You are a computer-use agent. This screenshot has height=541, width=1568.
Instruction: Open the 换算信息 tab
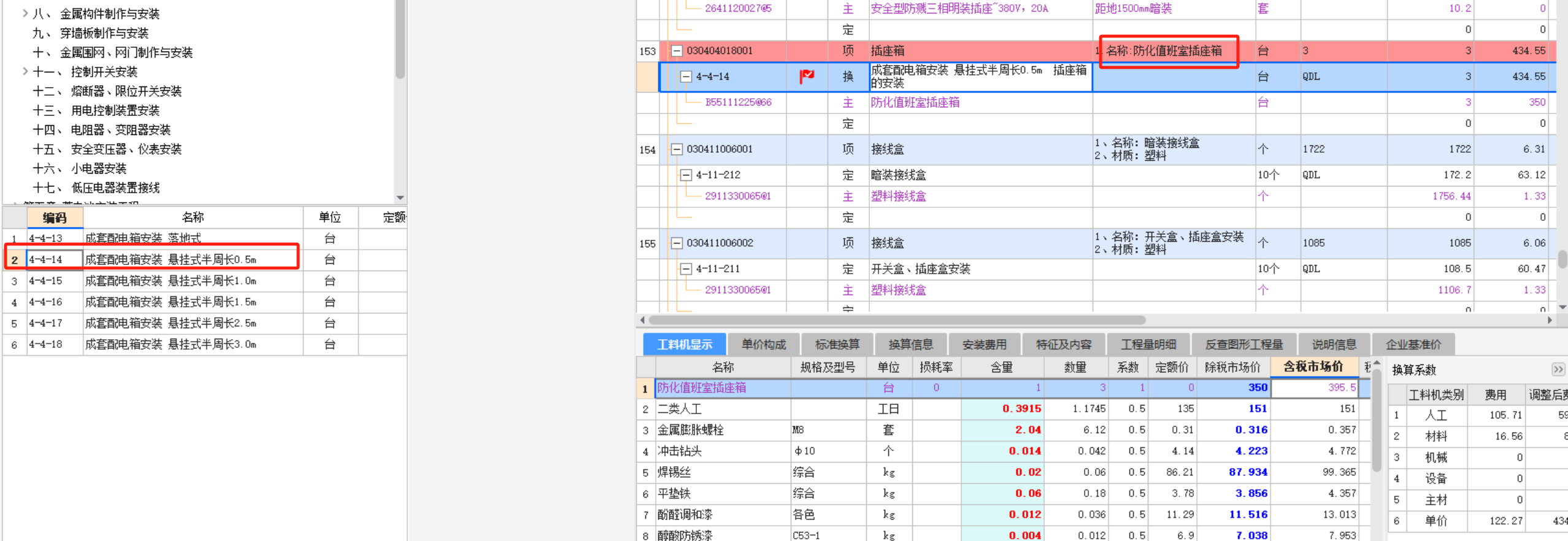910,344
